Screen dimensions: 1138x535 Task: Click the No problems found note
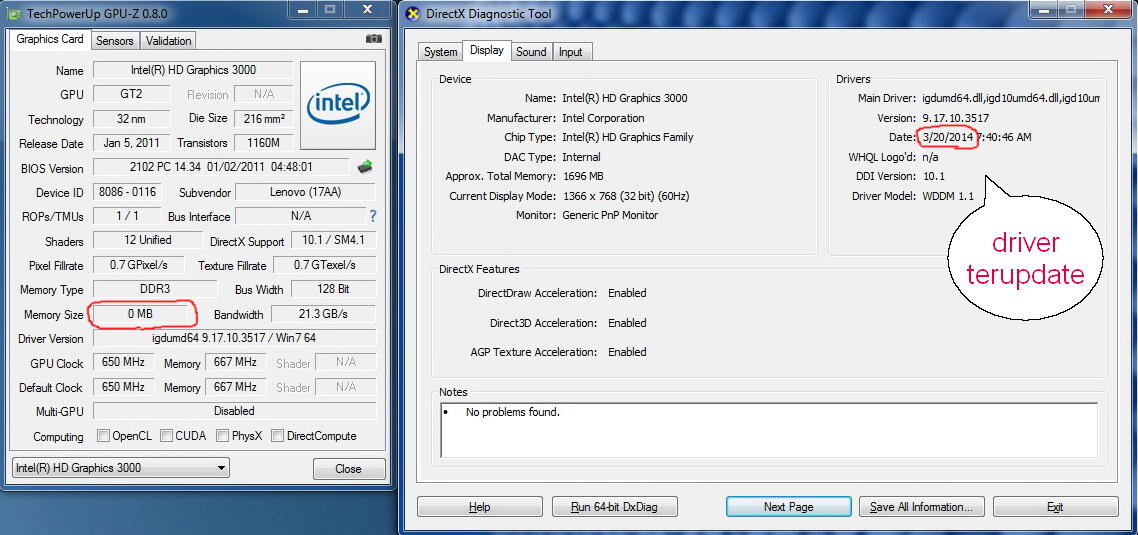[x=512, y=412]
